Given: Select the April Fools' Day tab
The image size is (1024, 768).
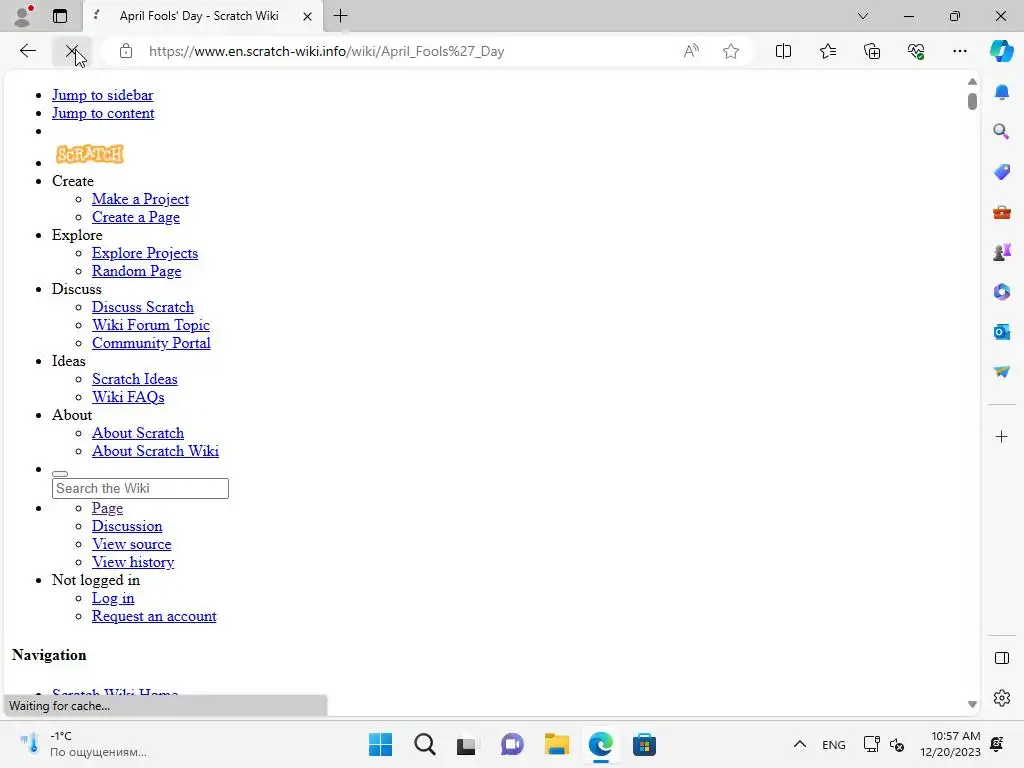Looking at the screenshot, I should point(202,16).
